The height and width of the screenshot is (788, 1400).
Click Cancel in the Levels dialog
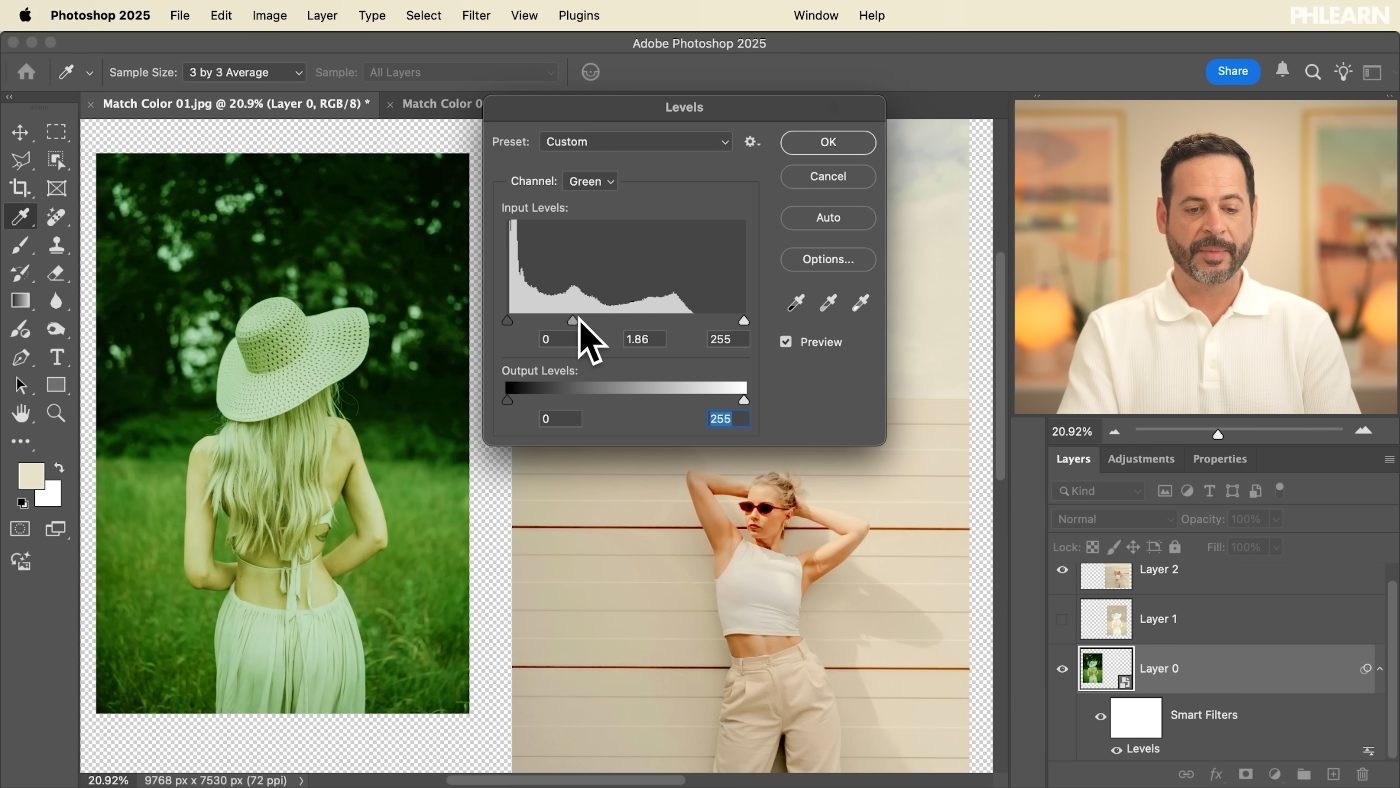828,176
